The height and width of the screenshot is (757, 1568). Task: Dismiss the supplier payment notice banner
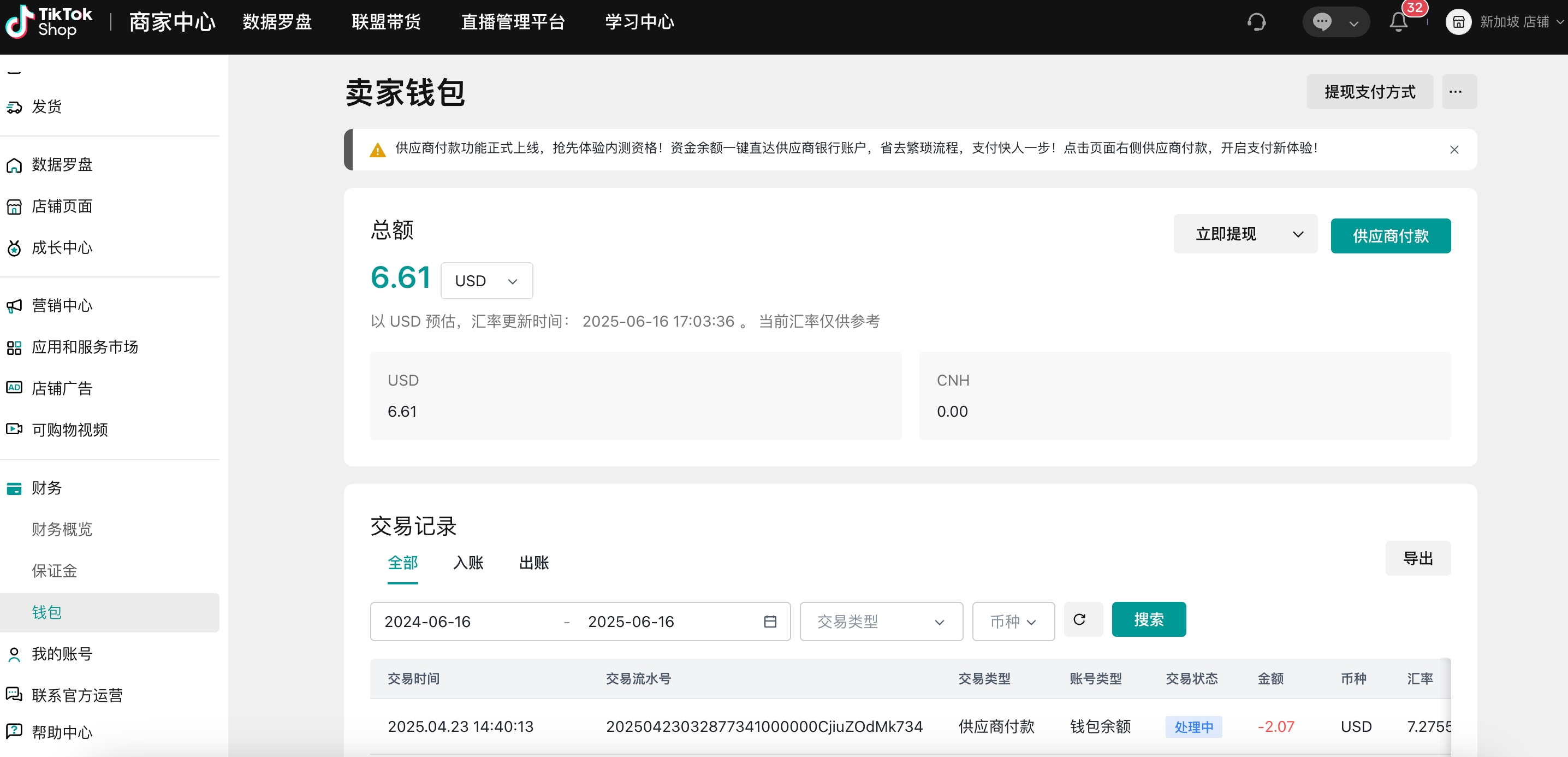1454,150
